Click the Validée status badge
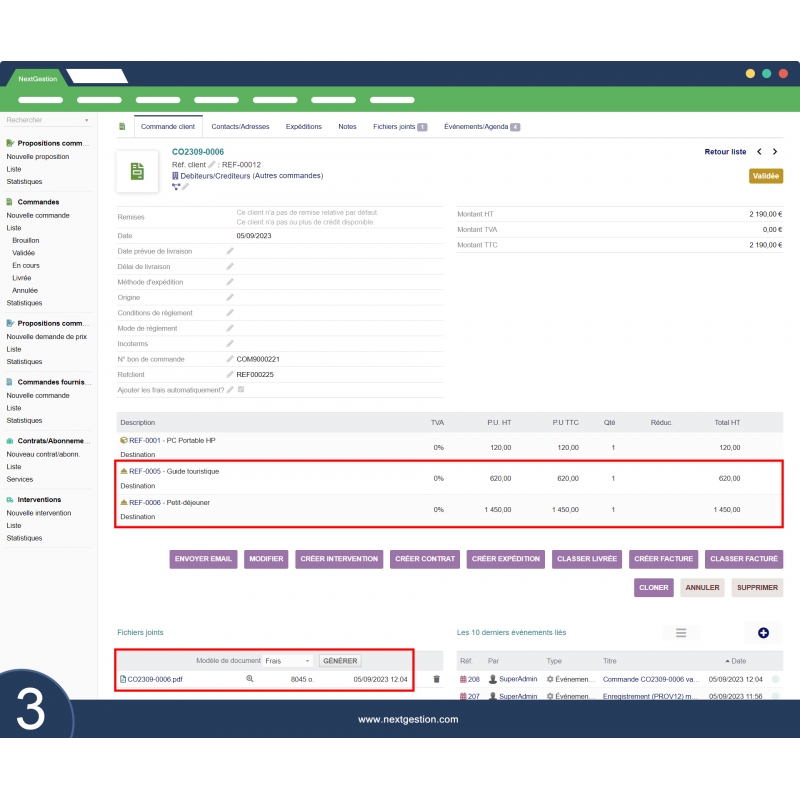Viewport: 800px width, 800px height. click(x=765, y=176)
